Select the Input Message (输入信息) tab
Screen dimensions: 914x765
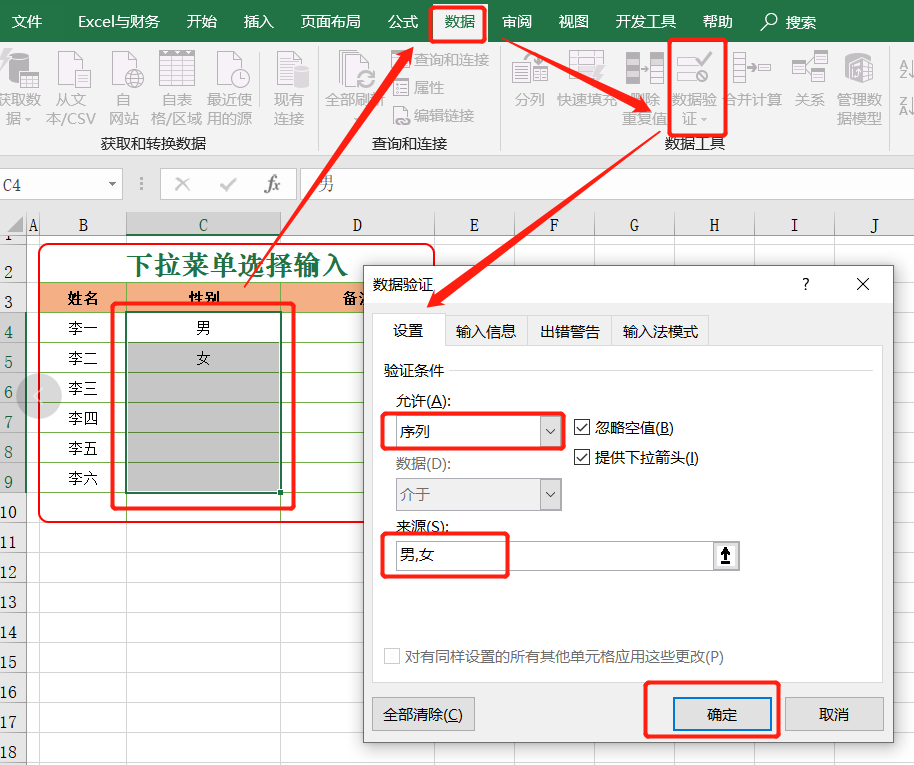click(486, 331)
